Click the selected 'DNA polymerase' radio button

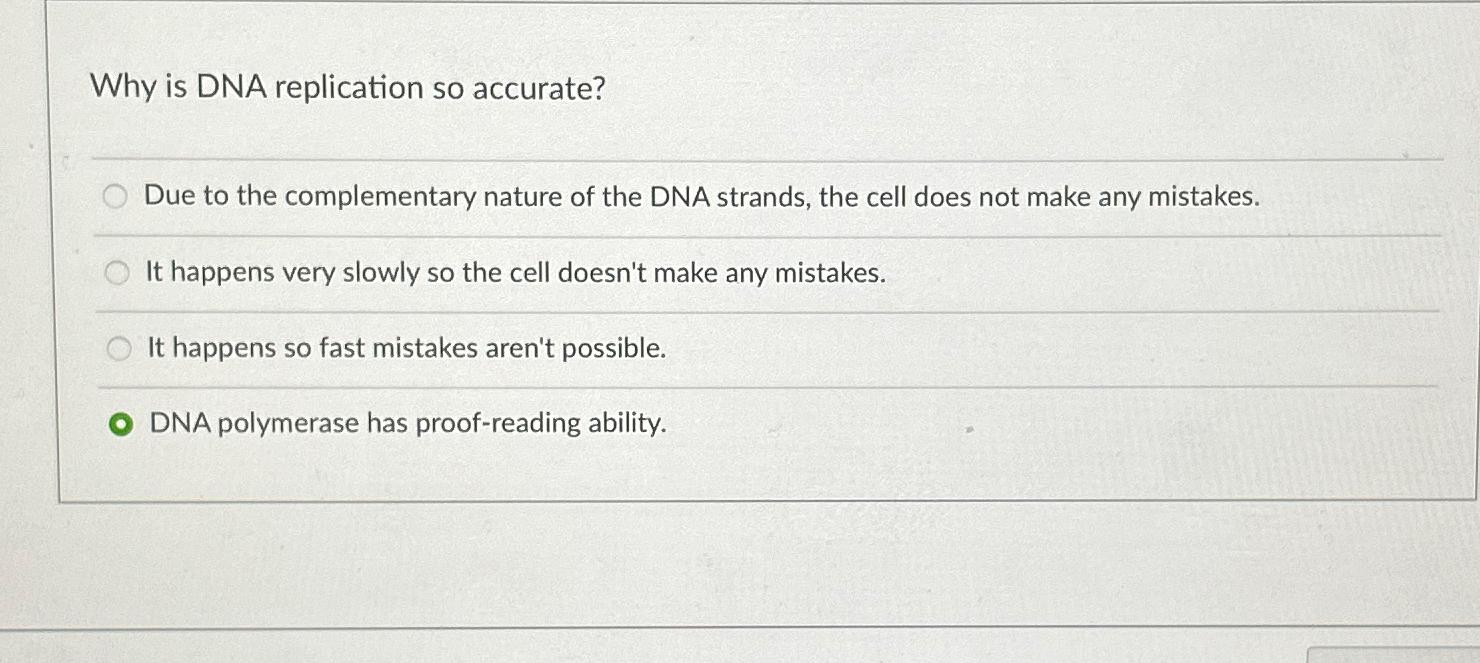[x=122, y=423]
